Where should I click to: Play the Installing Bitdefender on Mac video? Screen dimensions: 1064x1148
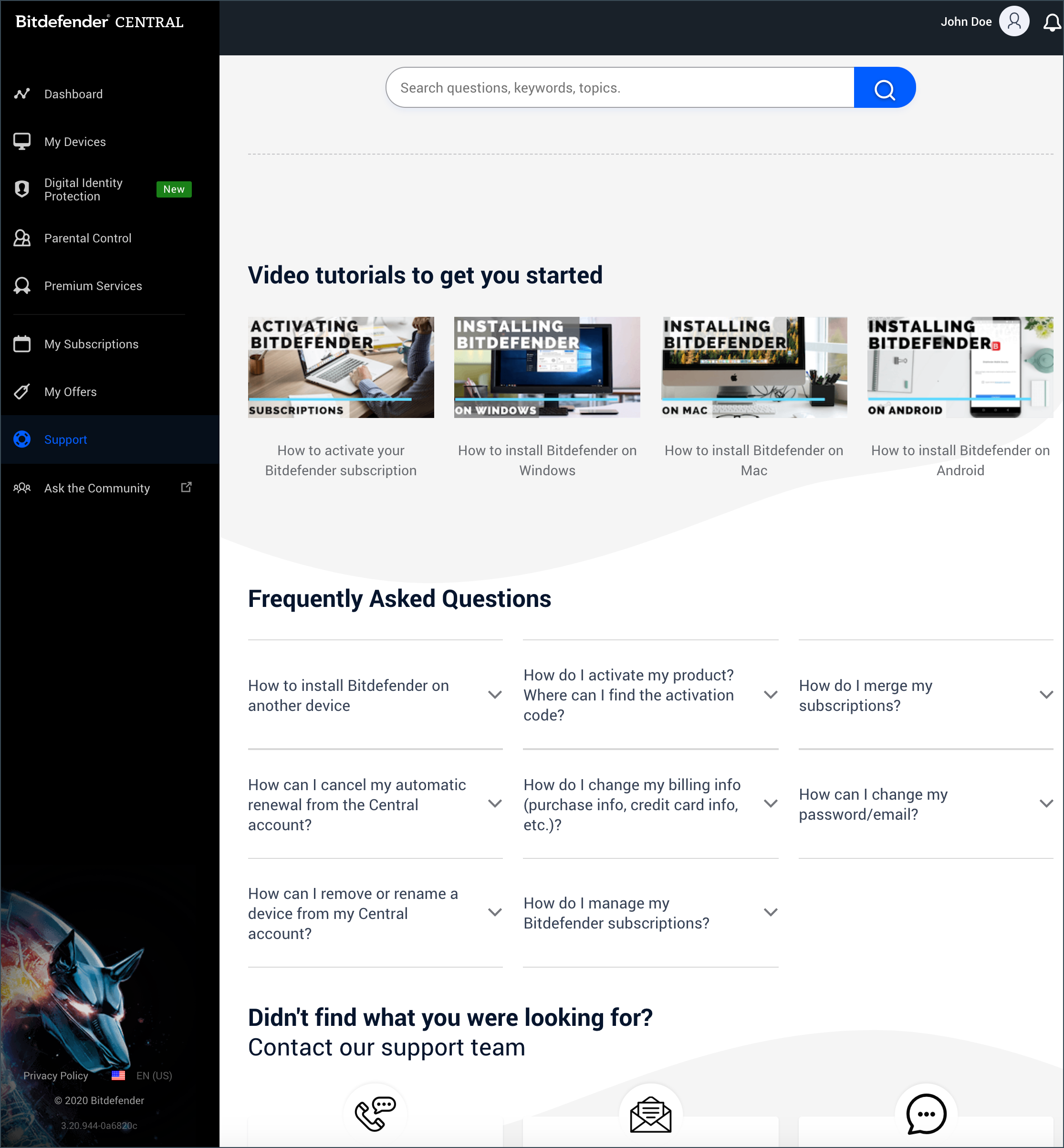point(754,367)
